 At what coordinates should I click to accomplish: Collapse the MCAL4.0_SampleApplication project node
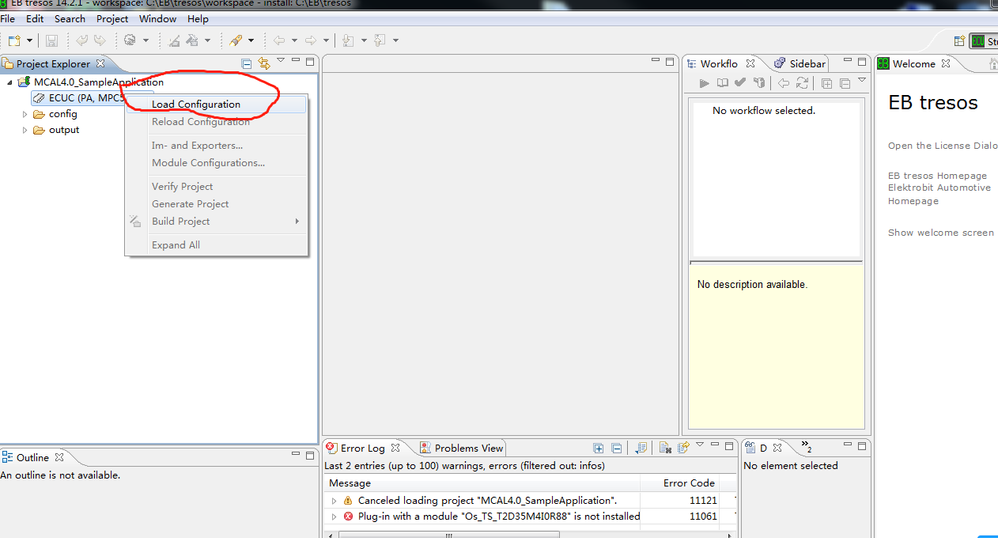click(10, 82)
